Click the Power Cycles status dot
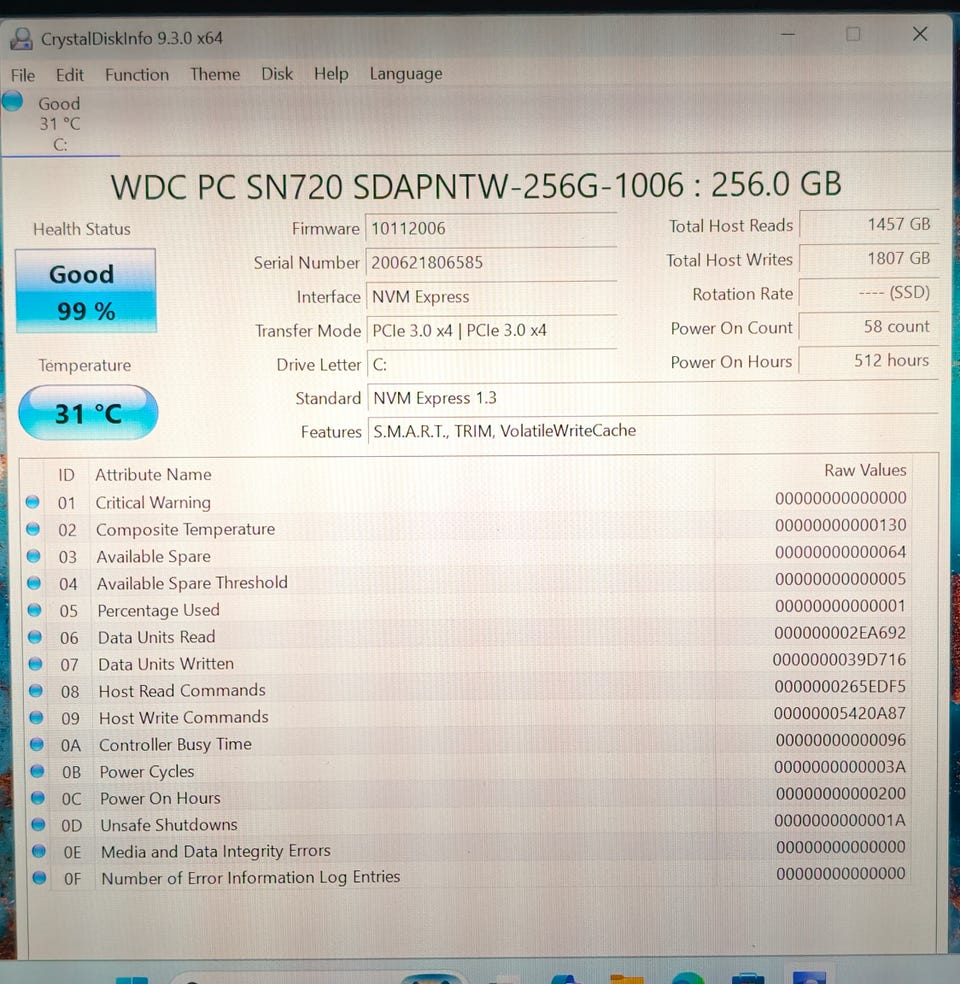Screen dimensions: 960x984 [37, 771]
